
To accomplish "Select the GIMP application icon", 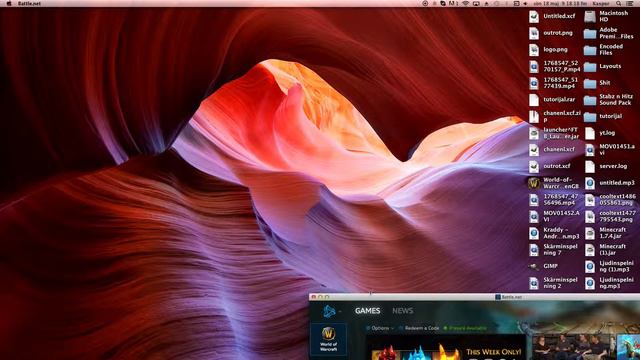I will point(543,266).
